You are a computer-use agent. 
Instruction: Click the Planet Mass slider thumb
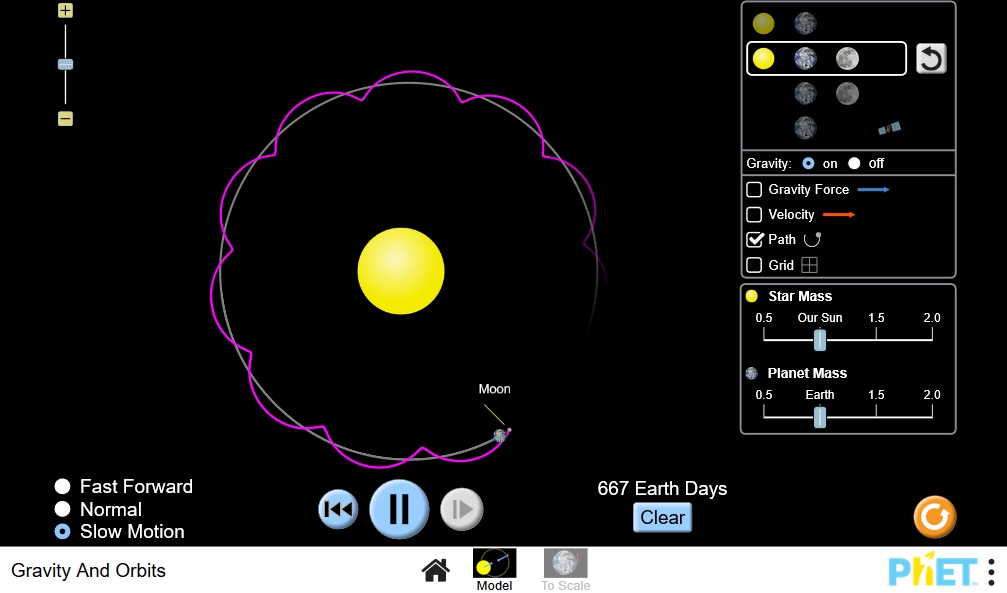click(819, 417)
